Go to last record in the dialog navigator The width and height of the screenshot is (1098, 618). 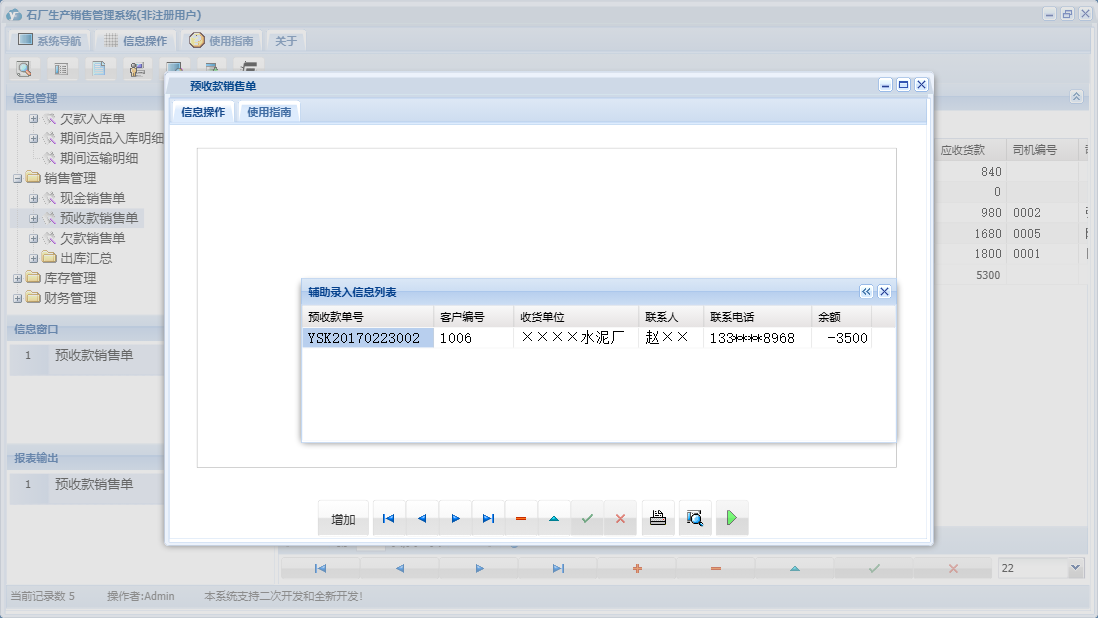pos(488,518)
